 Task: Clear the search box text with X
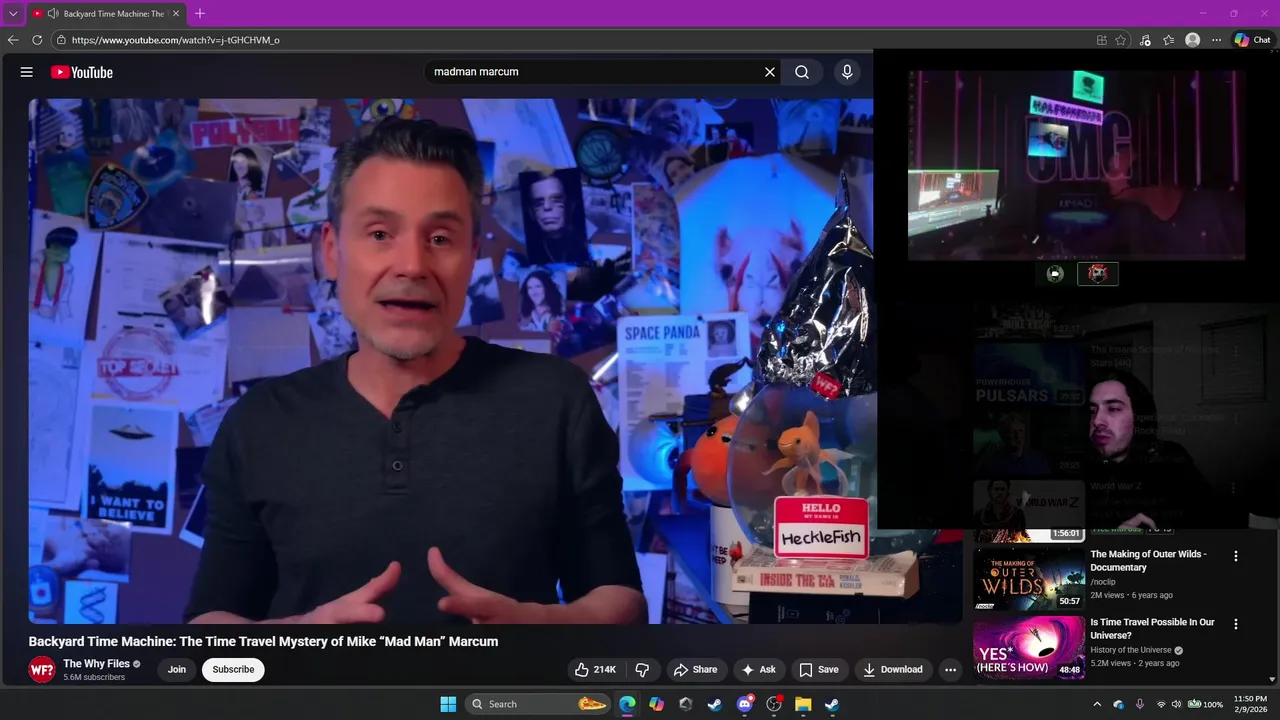770,72
